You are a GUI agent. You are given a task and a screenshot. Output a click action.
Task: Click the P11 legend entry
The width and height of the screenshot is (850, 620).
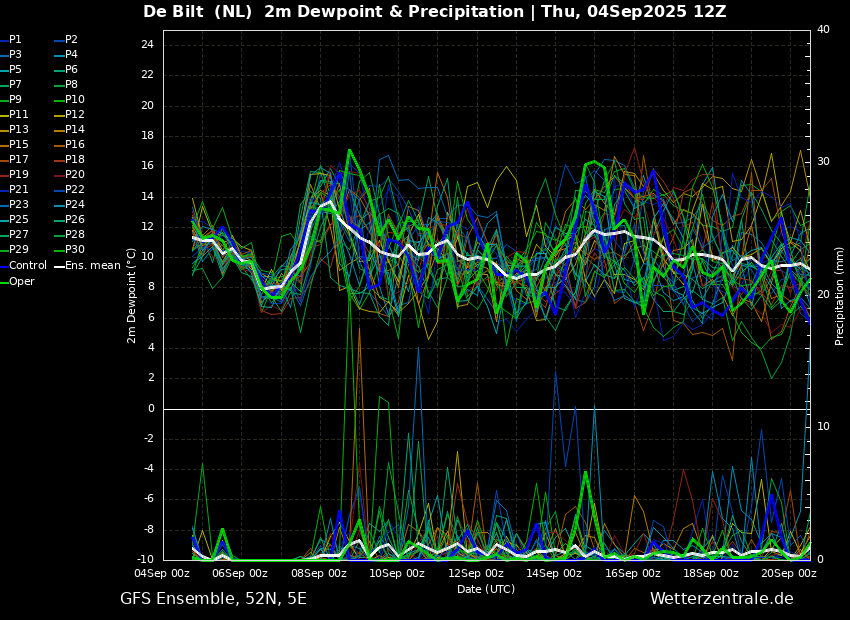point(15,114)
